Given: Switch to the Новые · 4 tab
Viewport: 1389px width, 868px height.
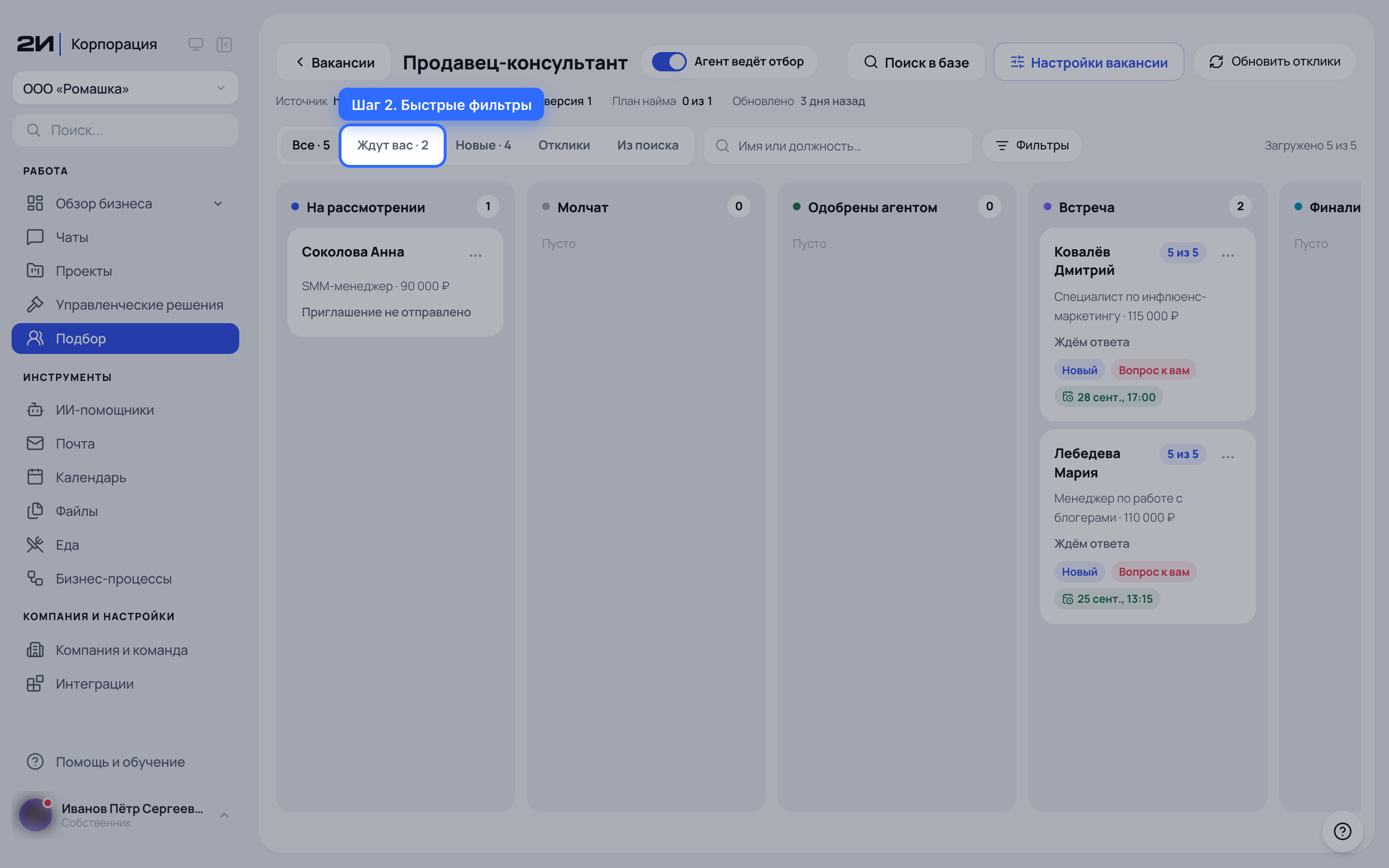Looking at the screenshot, I should coord(483,145).
